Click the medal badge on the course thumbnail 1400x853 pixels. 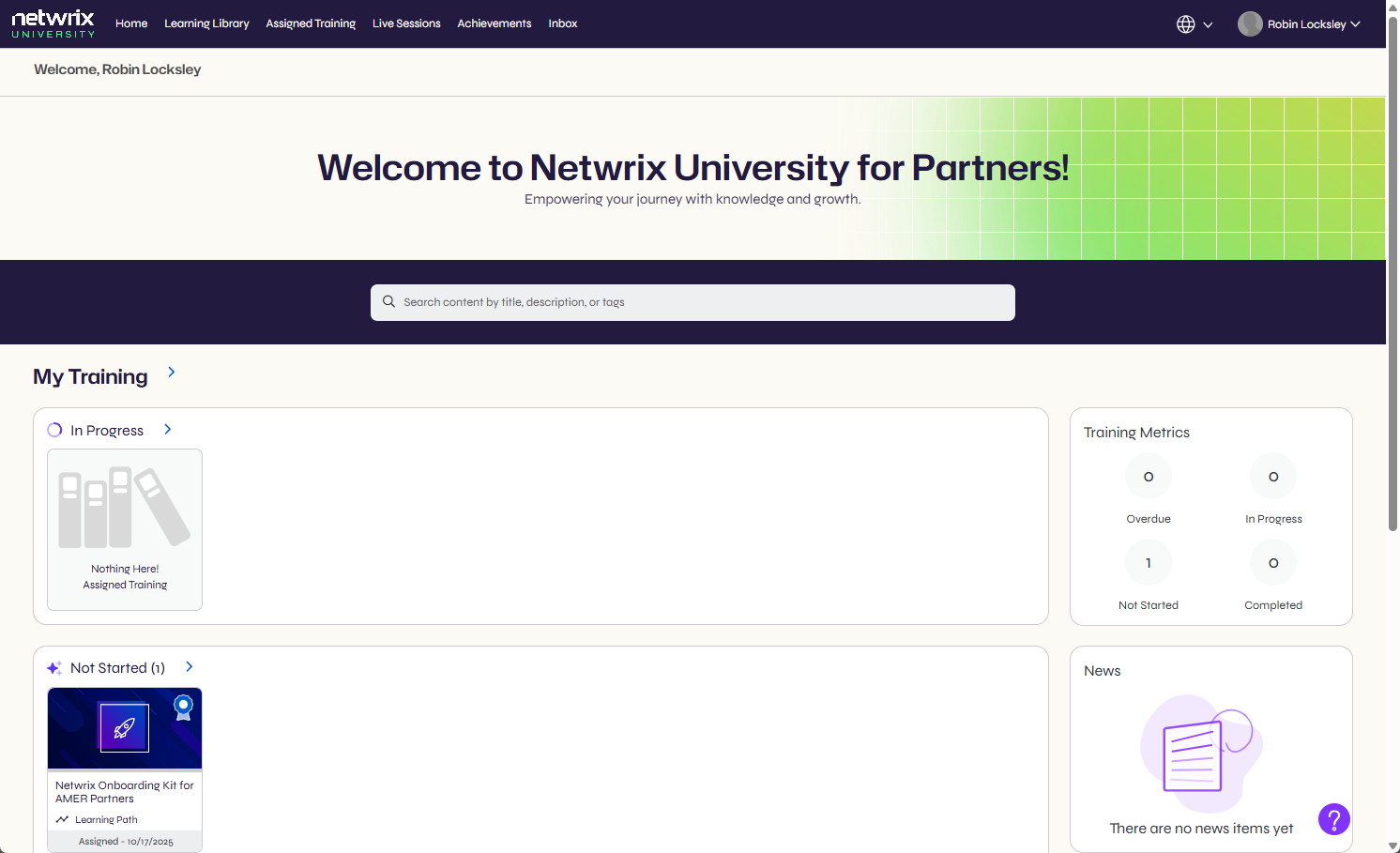(x=184, y=708)
